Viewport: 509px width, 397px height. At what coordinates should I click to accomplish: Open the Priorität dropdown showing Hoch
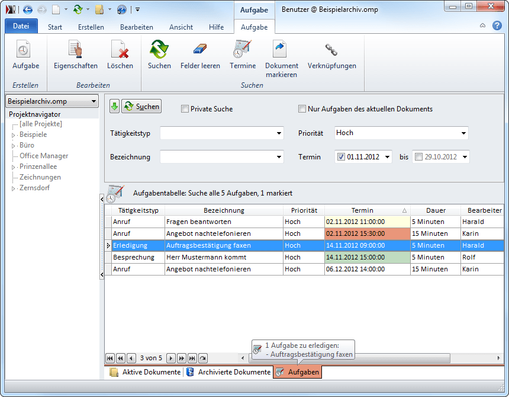pyautogui.click(x=463, y=133)
